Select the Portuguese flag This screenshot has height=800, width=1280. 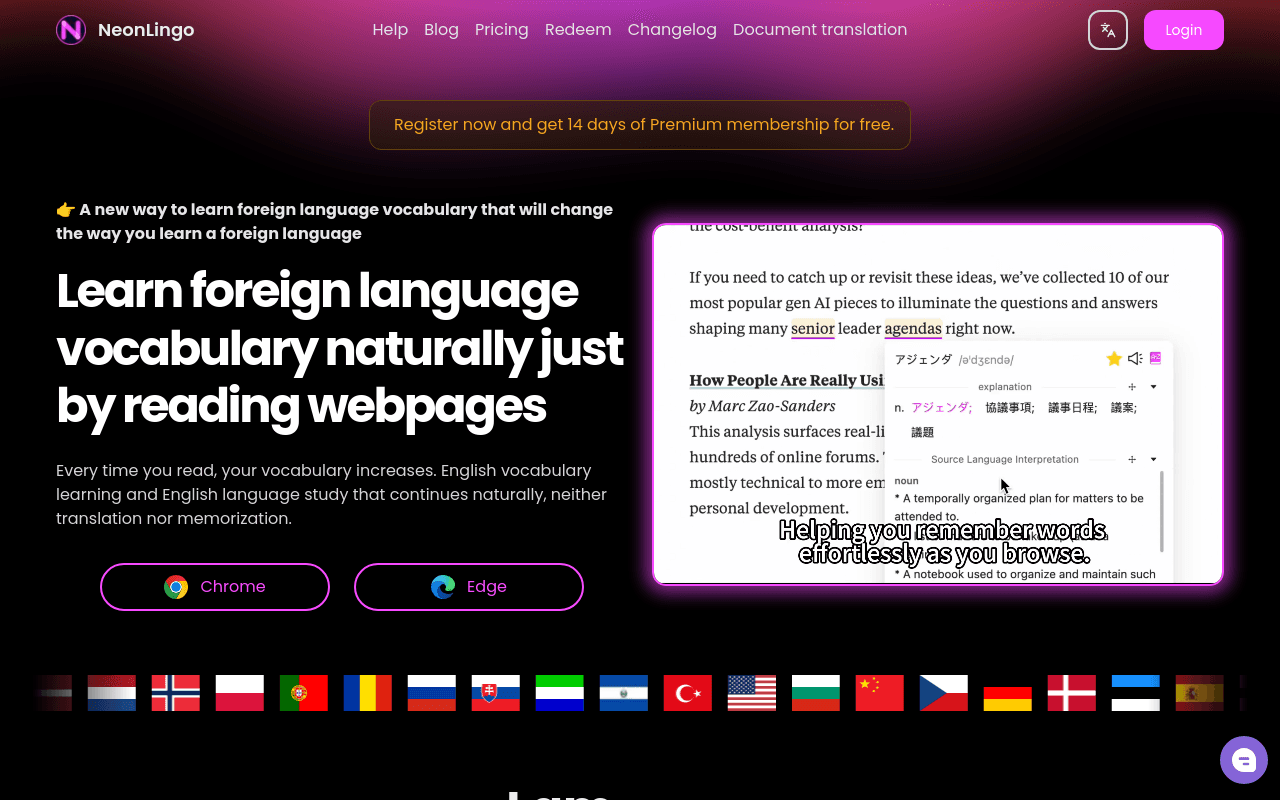[x=304, y=693]
